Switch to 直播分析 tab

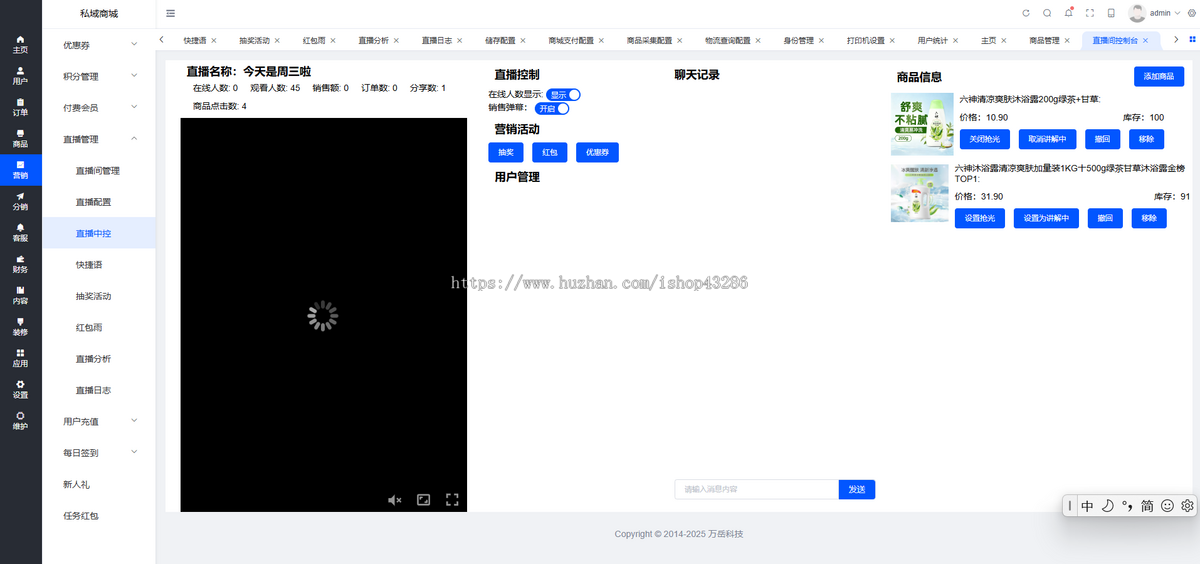[x=373, y=41]
